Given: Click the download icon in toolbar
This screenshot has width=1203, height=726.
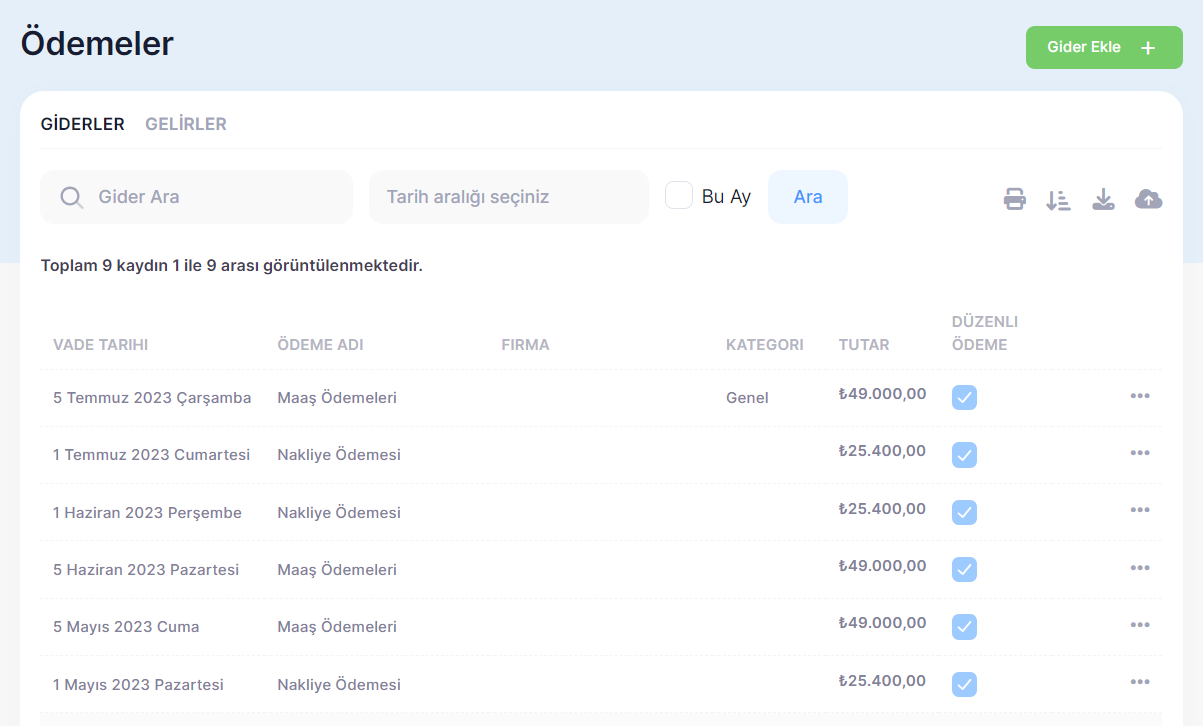Looking at the screenshot, I should click(x=1103, y=199).
